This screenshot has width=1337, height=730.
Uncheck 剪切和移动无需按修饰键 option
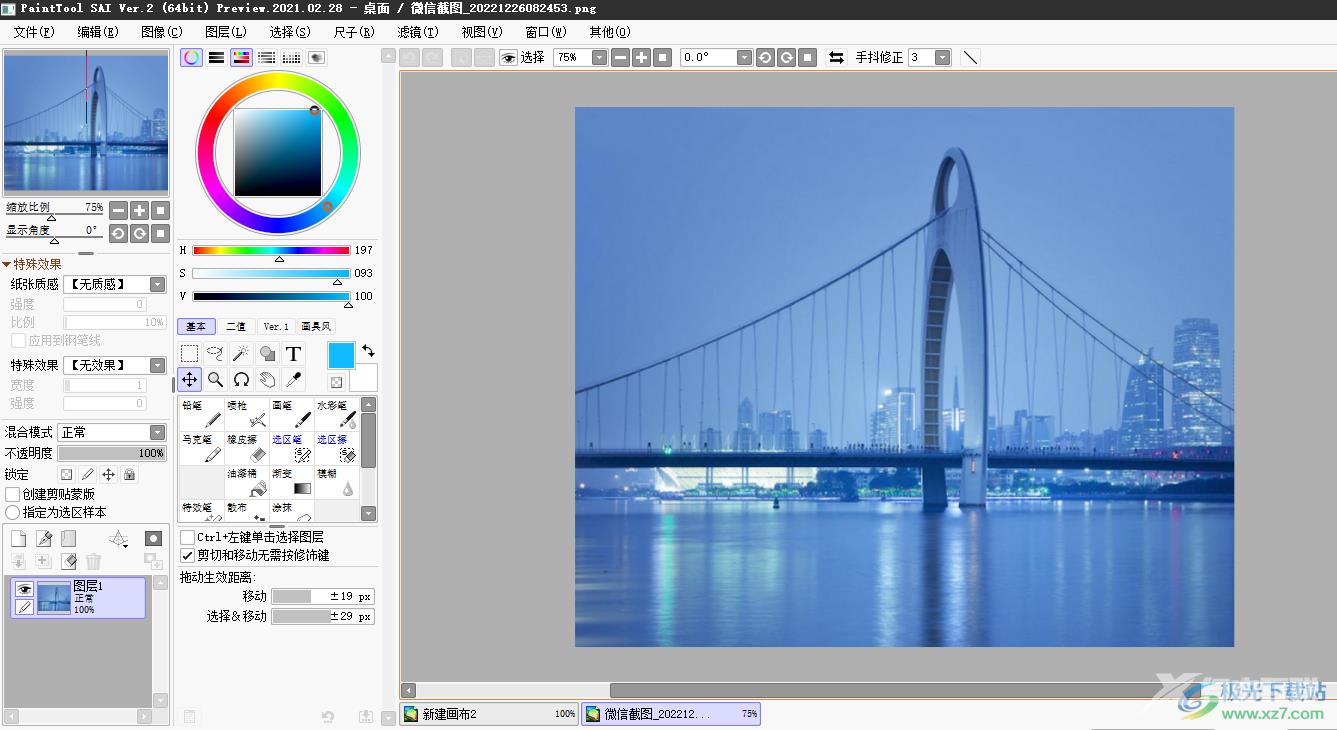tap(187, 555)
